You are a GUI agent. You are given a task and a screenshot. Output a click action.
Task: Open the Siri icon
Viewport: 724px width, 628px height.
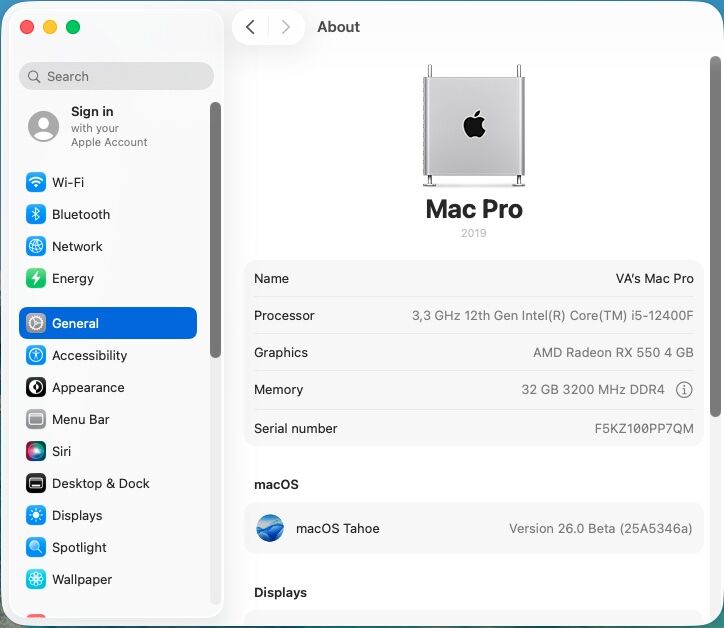click(36, 451)
